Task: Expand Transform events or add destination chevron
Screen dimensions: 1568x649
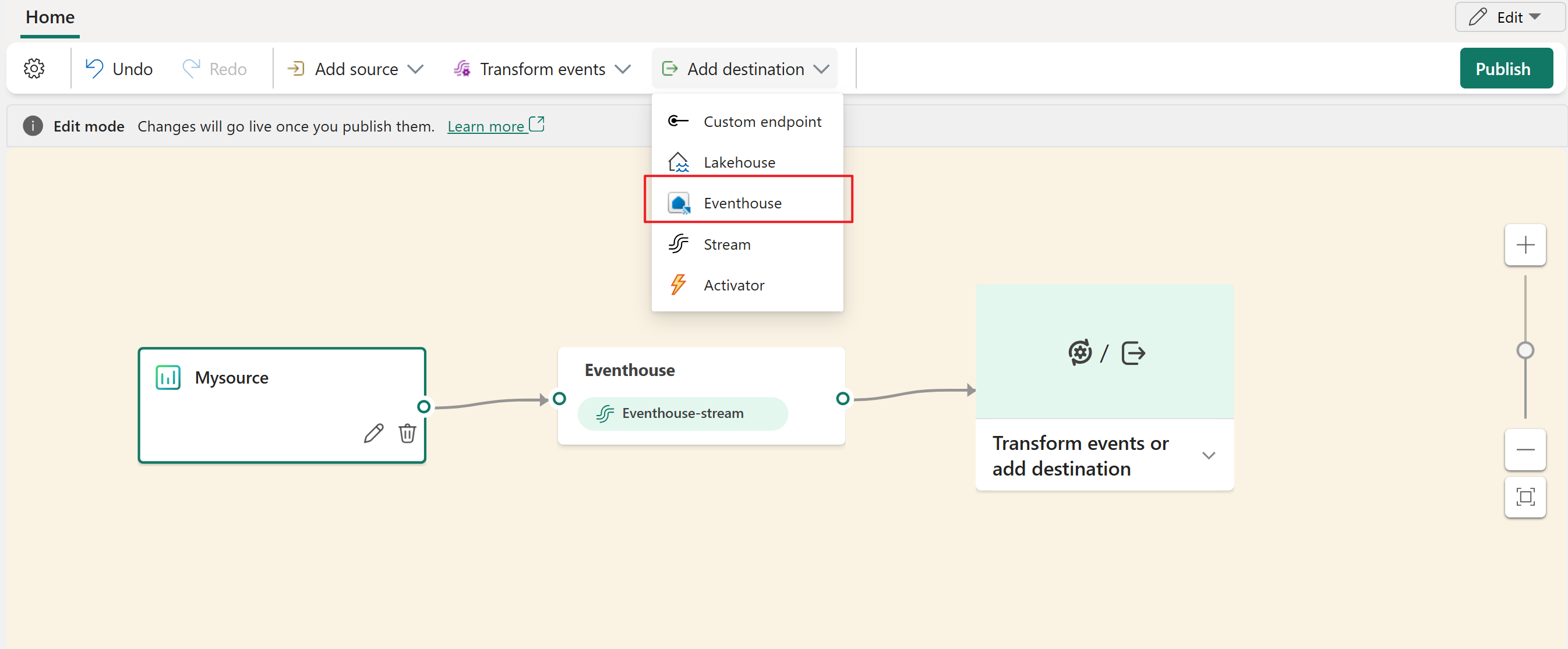Action: coord(1208,456)
